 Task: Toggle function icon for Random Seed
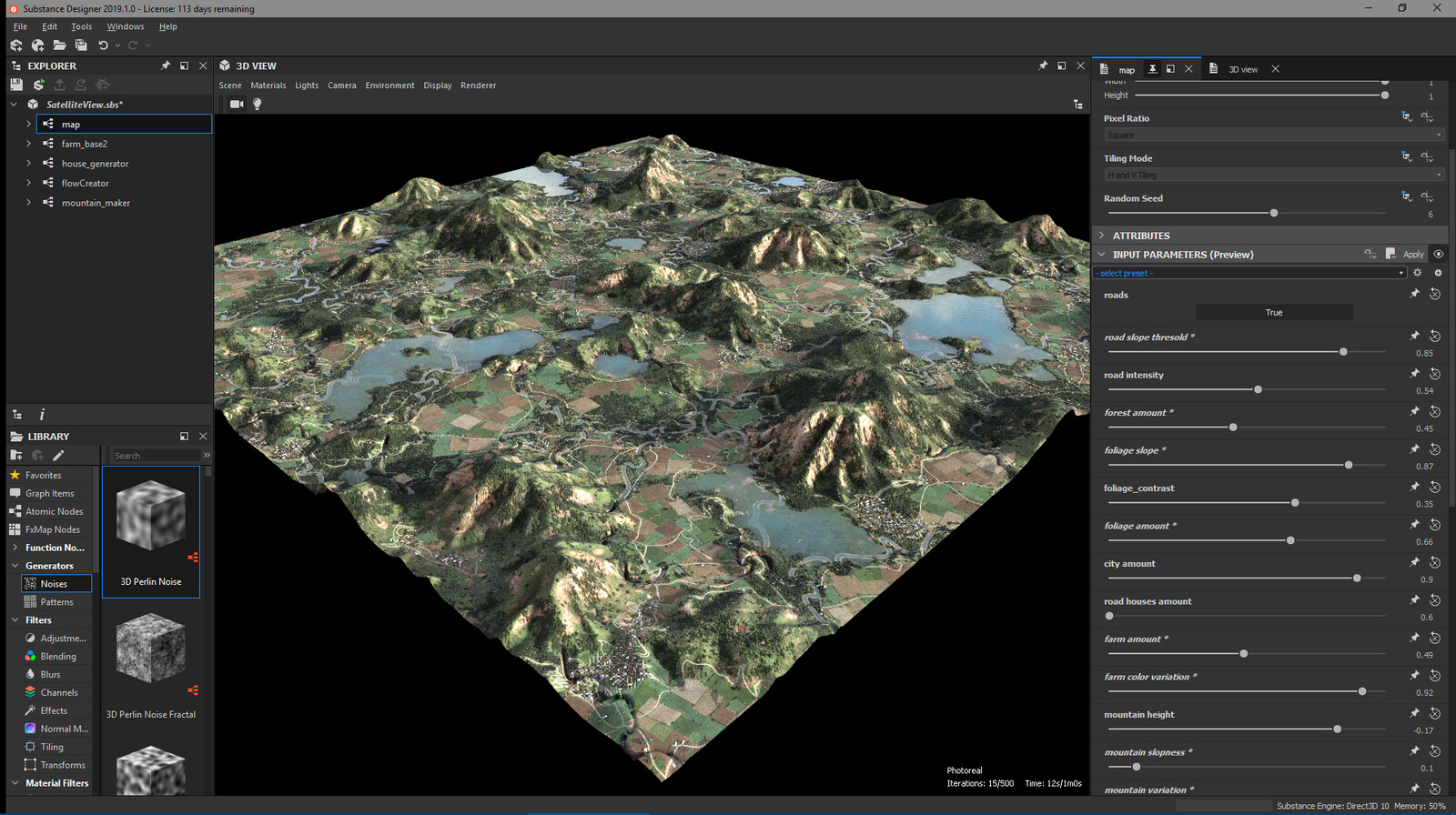tap(1427, 197)
